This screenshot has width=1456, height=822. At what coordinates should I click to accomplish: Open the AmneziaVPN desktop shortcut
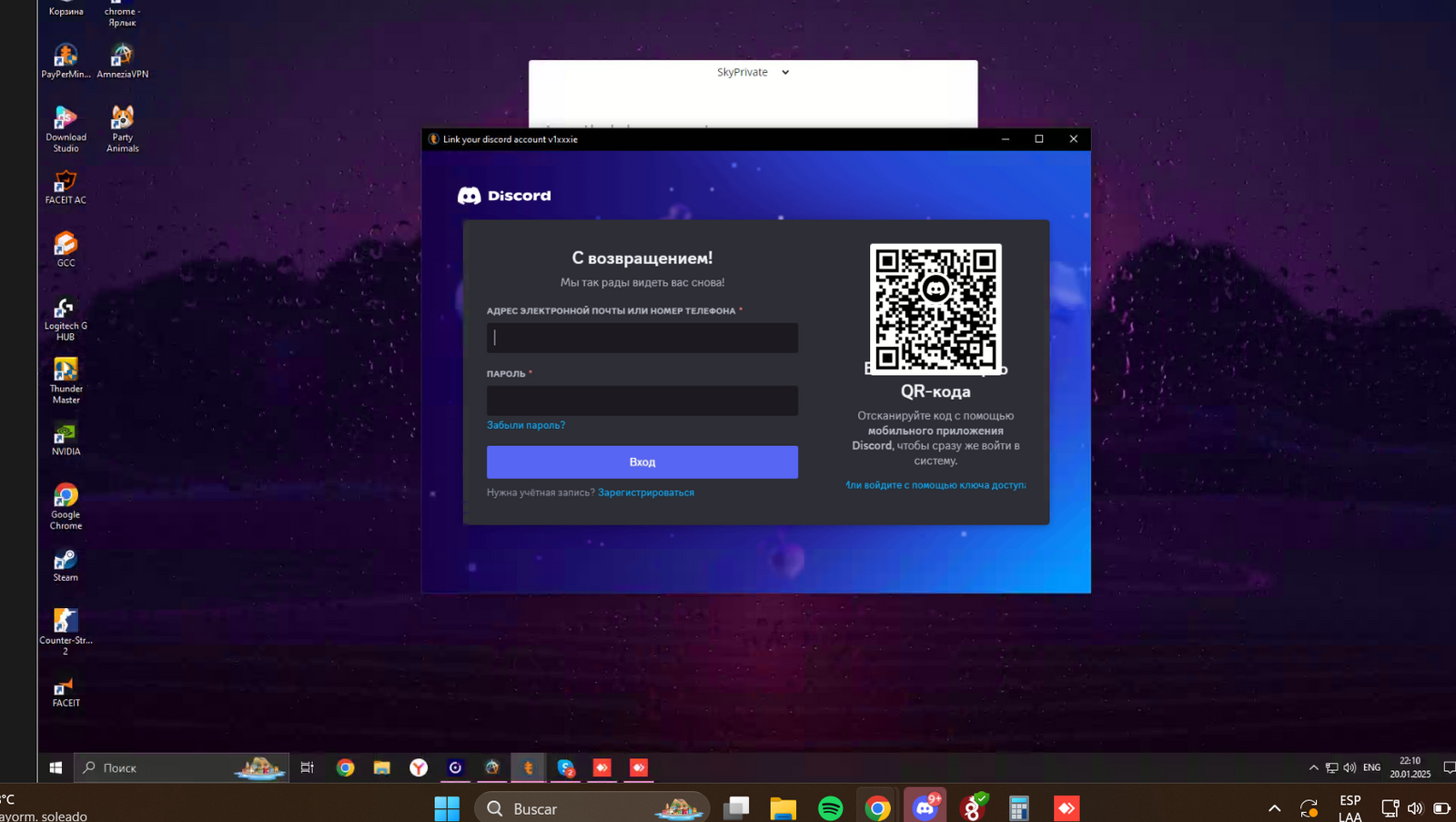(122, 61)
